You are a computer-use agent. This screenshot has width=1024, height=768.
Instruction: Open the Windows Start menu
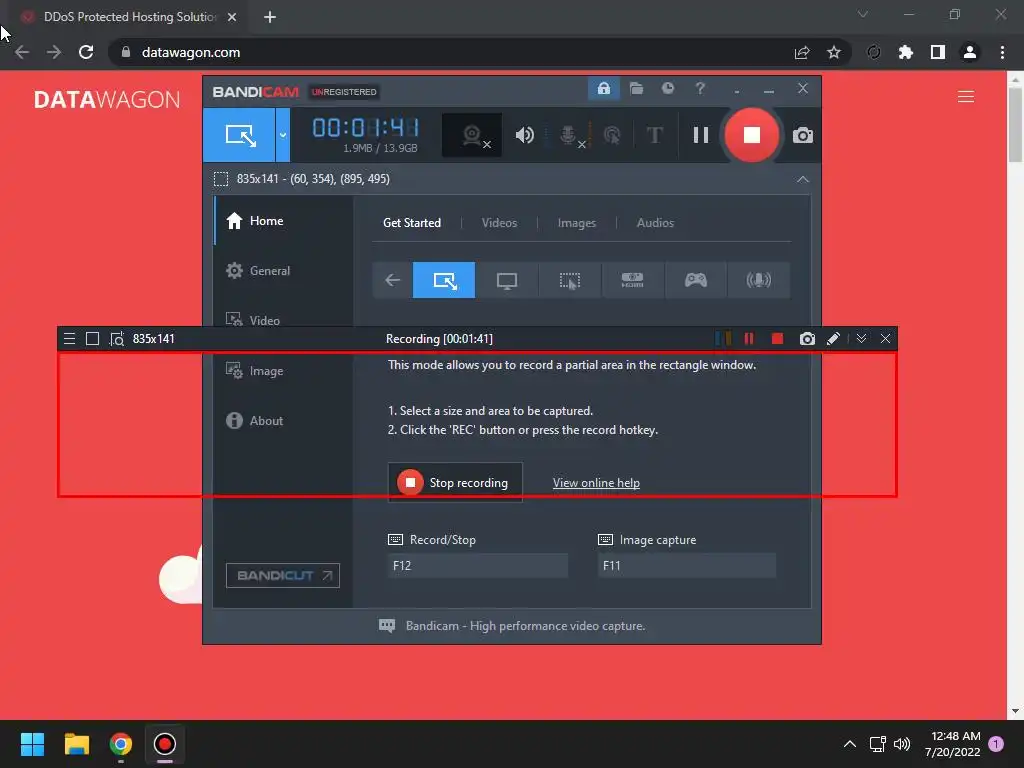(32, 744)
